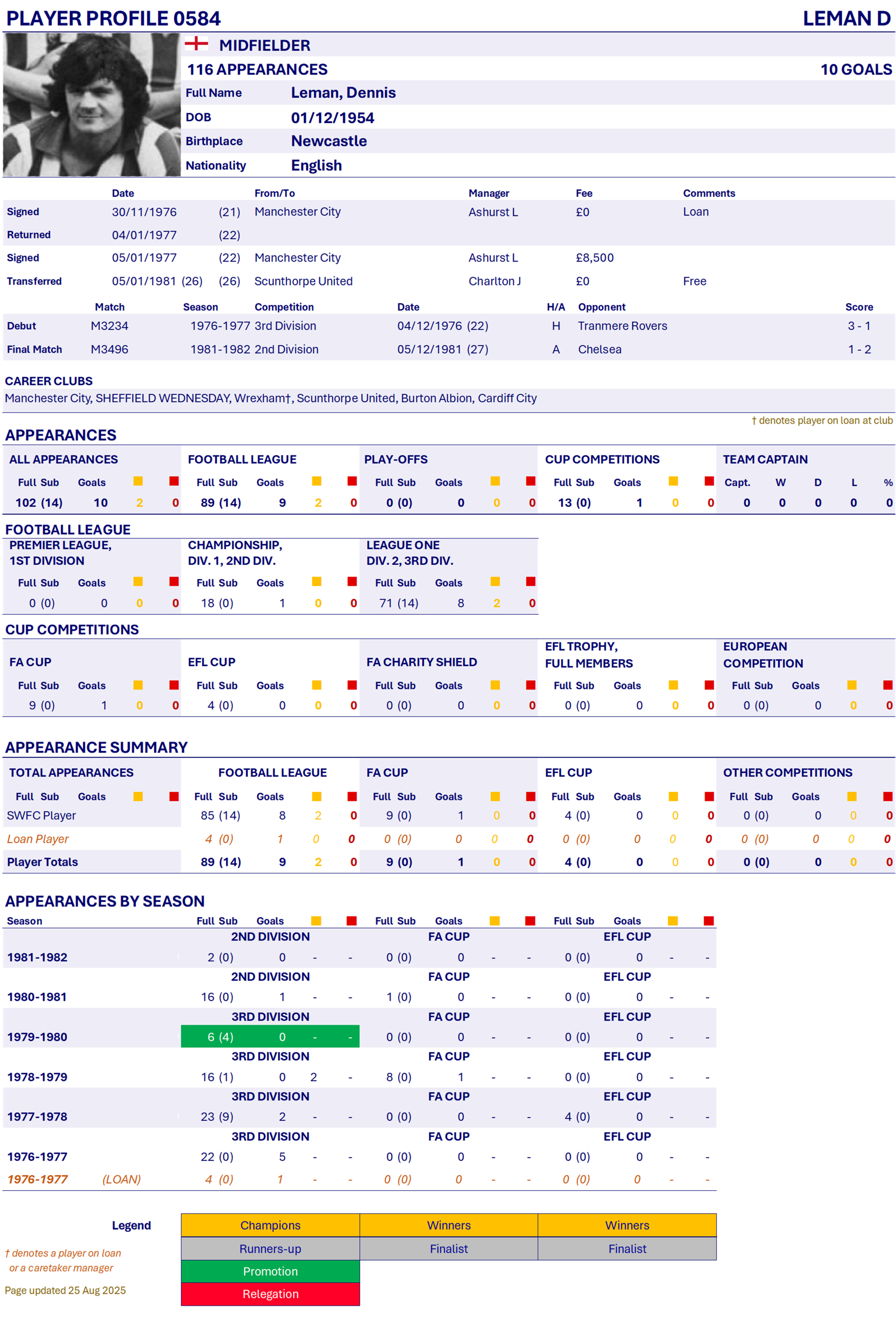Click the yellow card icon under European Competition
The width and height of the screenshot is (896, 1329).
[x=852, y=685]
